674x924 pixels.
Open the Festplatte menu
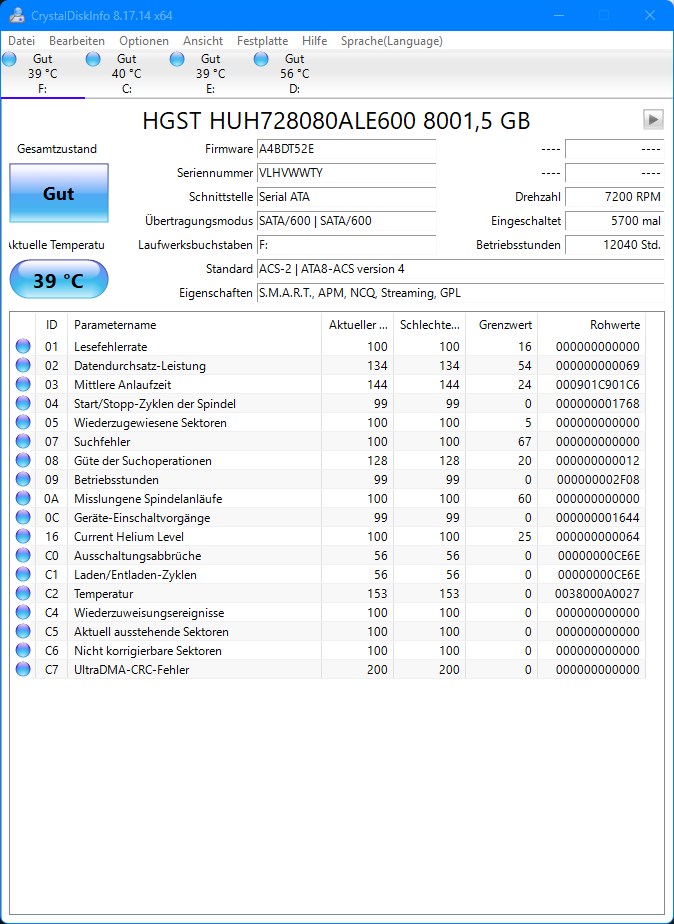(x=262, y=41)
